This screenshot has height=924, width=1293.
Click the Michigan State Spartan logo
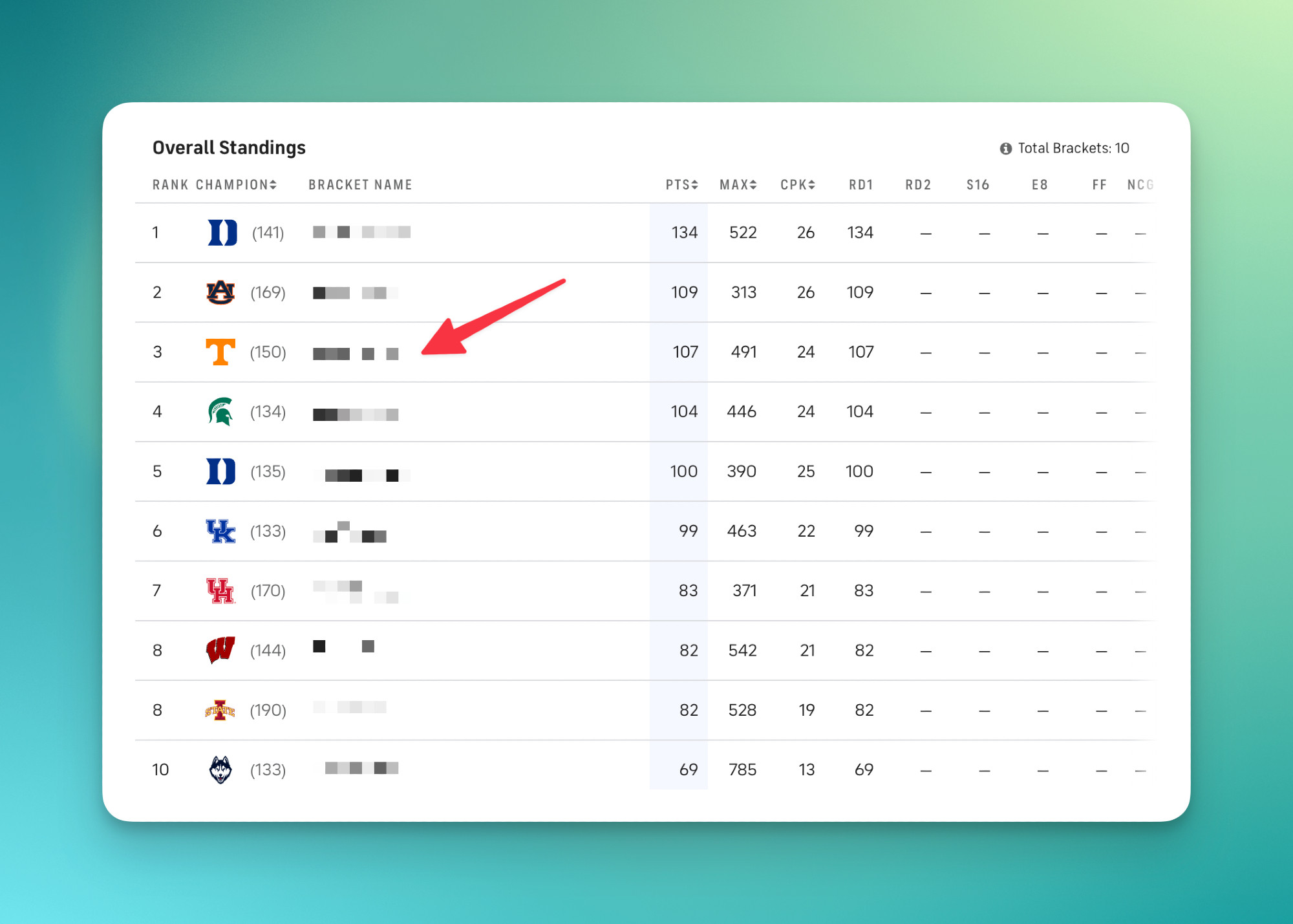pyautogui.click(x=220, y=412)
